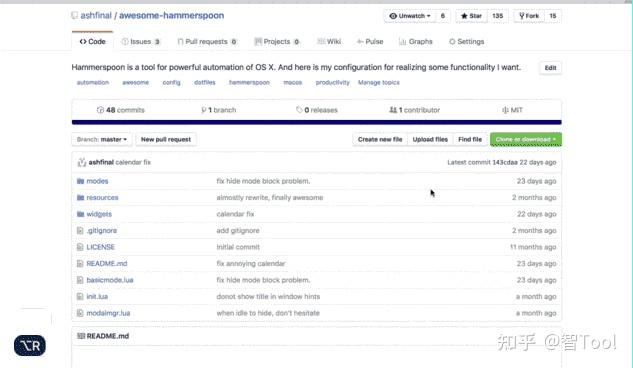This screenshot has height=368, width=633.
Task: Go to the repository Settings tab
Action: pyautogui.click(x=466, y=42)
